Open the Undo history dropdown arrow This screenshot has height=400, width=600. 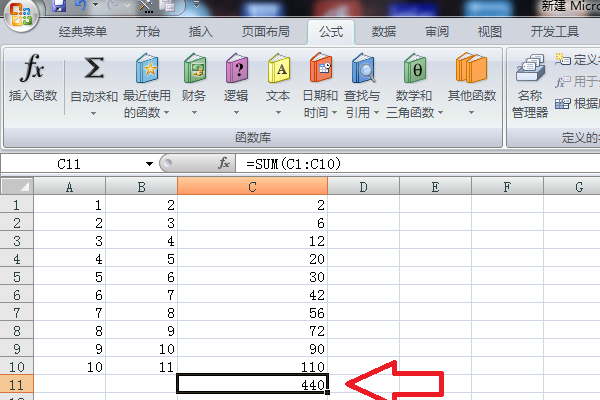point(96,5)
